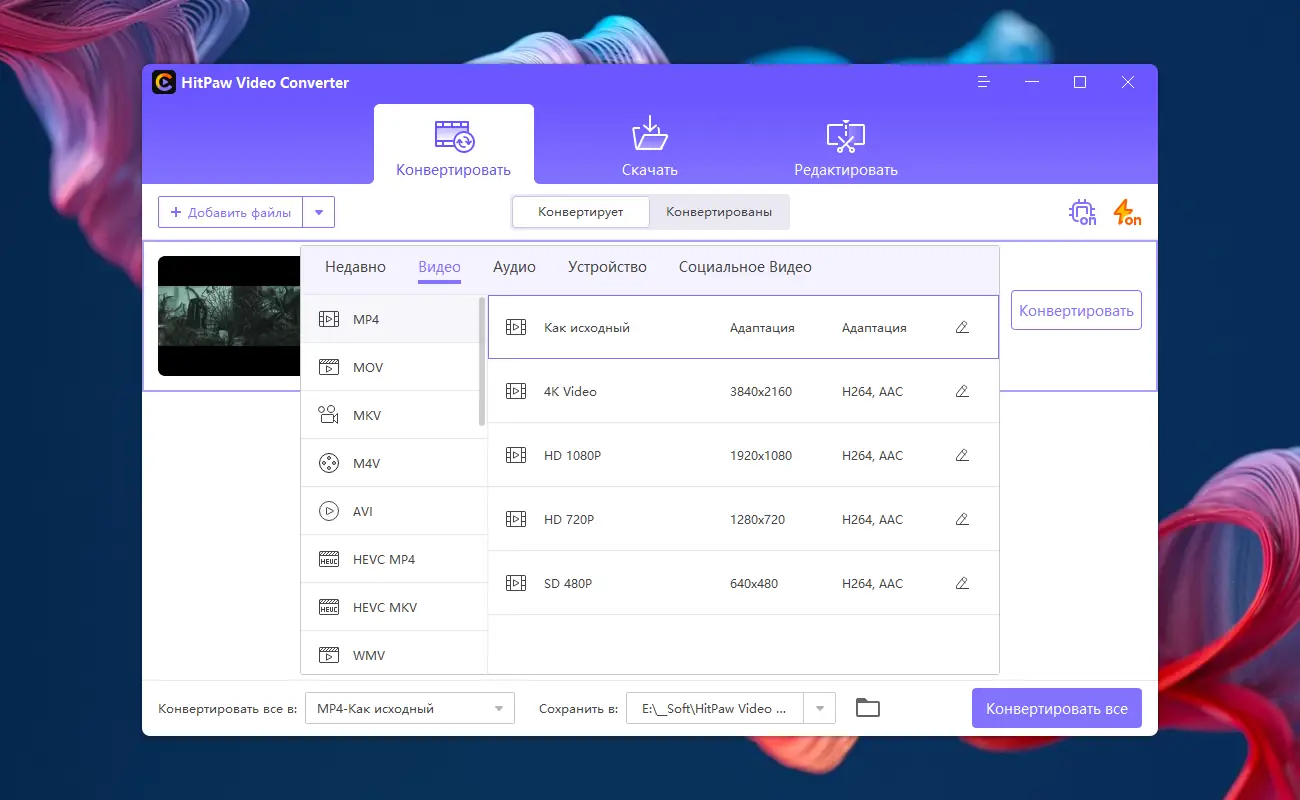Edit the 4K Video preset pencil icon
Viewport: 1300px width, 800px height.
pyautogui.click(x=962, y=391)
